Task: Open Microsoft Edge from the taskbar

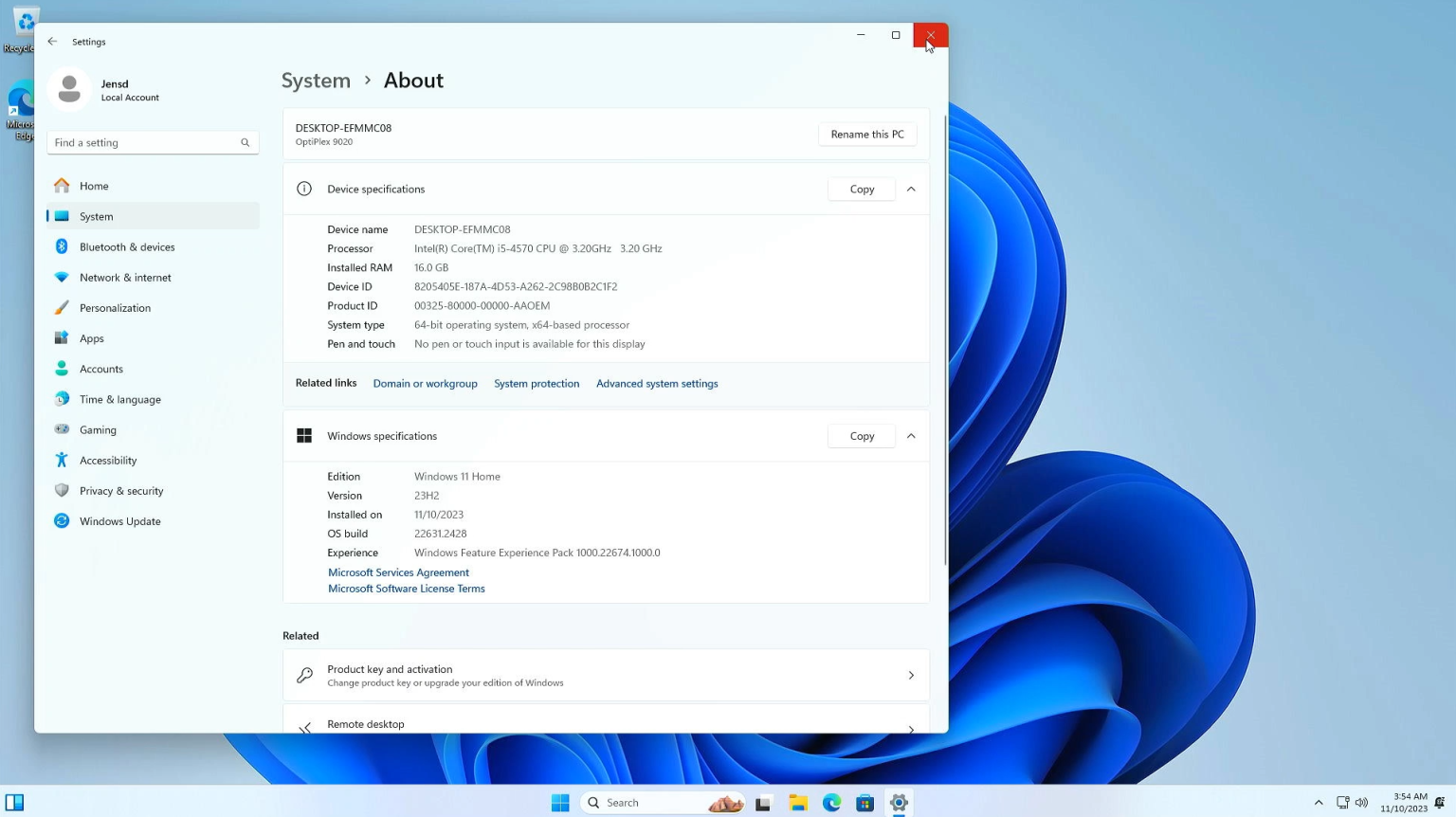Action: tap(831, 802)
